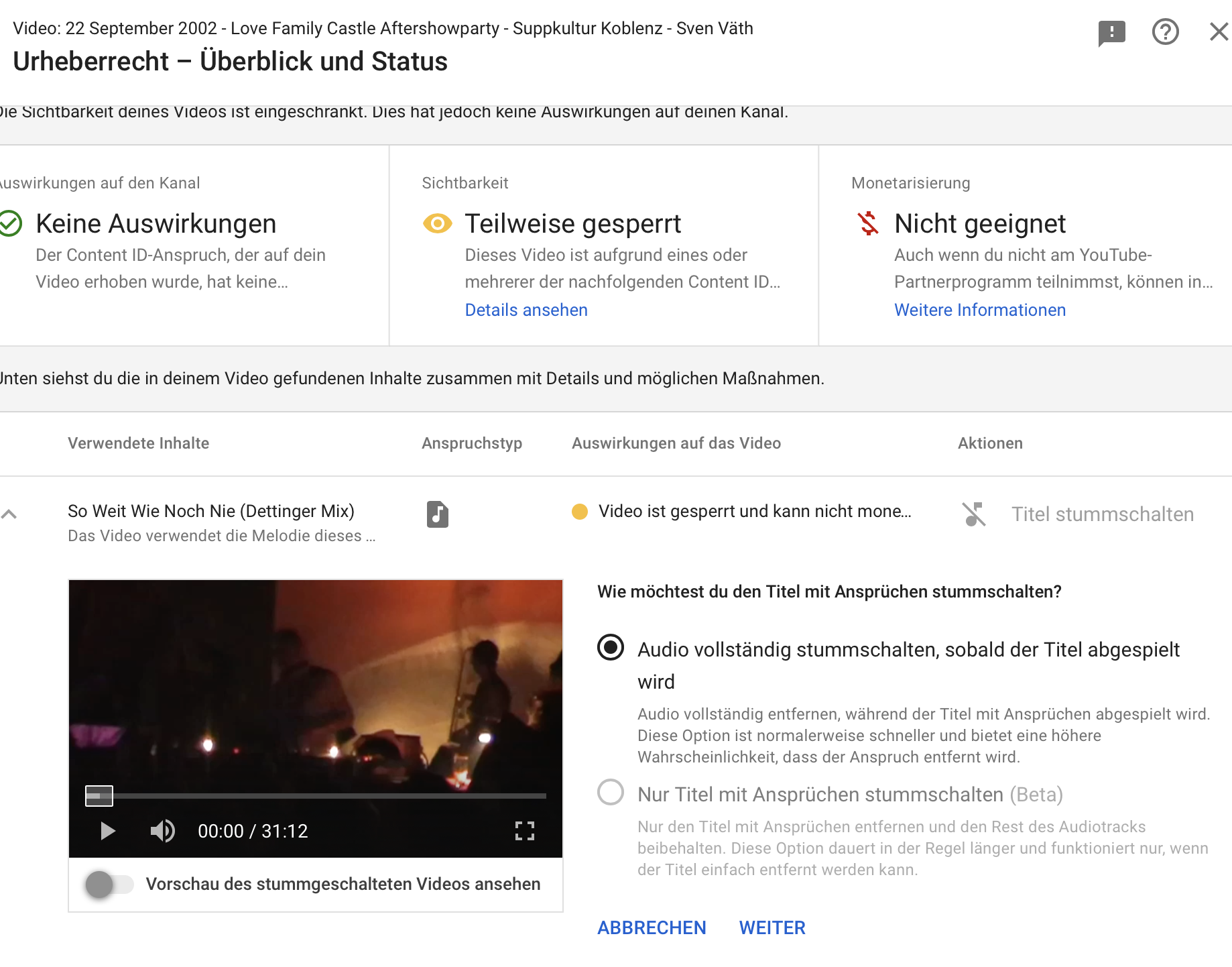The height and width of the screenshot is (967, 1232).
Task: Mute the video preview volume
Action: (x=162, y=831)
